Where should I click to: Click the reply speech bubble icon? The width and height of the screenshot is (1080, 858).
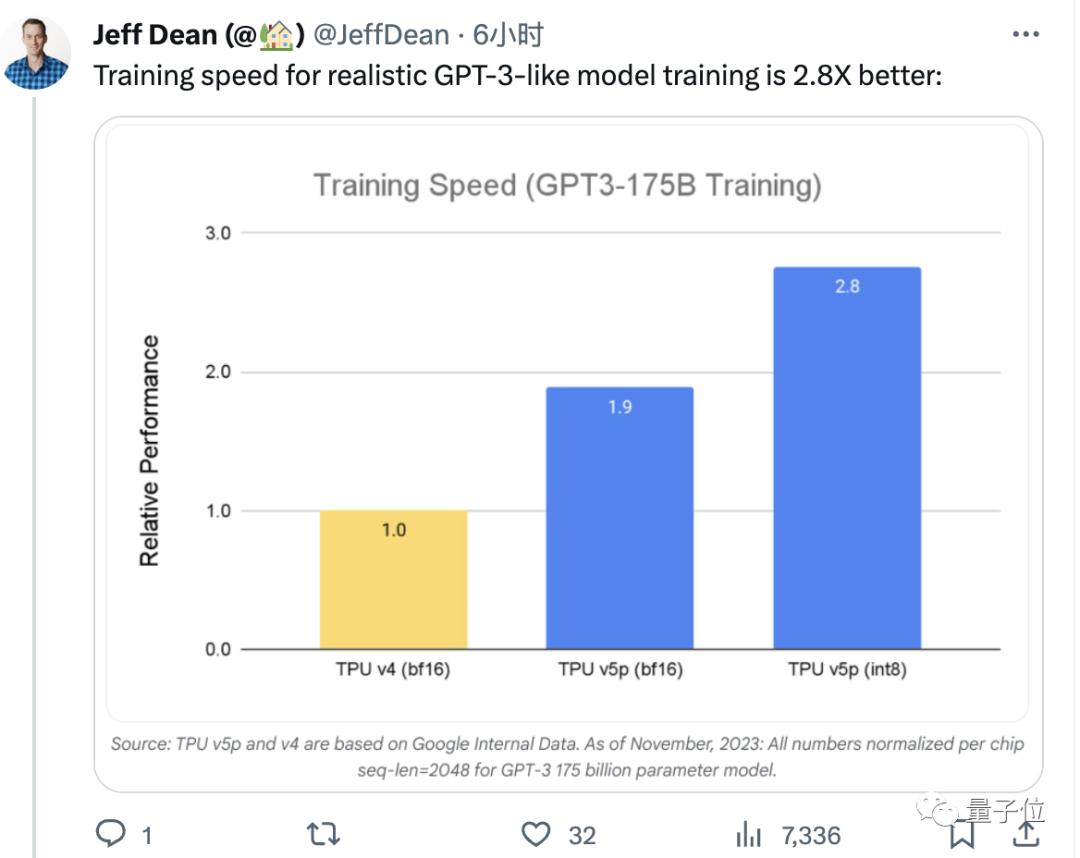pos(109,834)
